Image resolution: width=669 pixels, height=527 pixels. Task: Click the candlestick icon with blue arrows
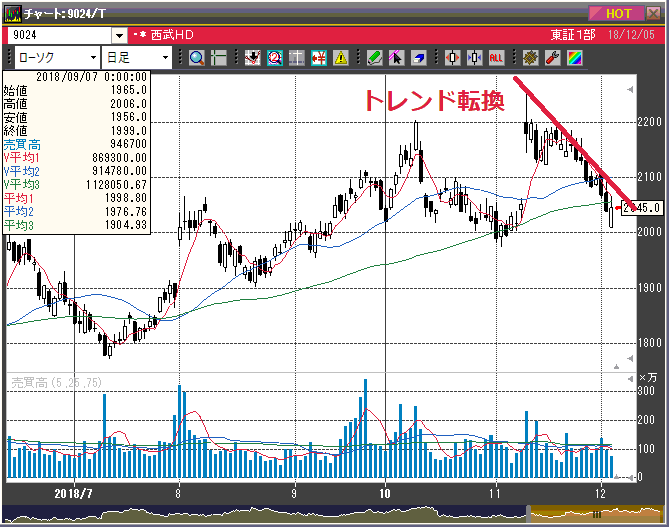click(474, 58)
